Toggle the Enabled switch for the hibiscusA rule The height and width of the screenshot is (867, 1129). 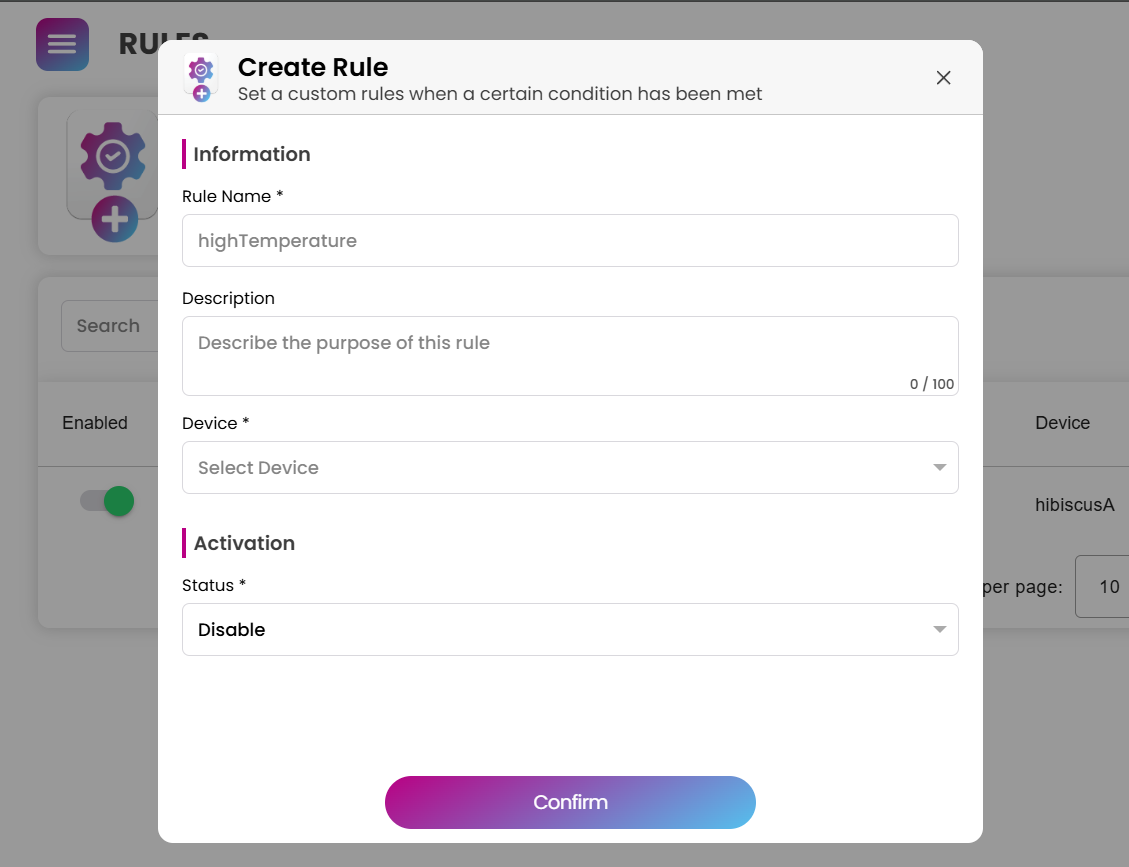pos(108,501)
